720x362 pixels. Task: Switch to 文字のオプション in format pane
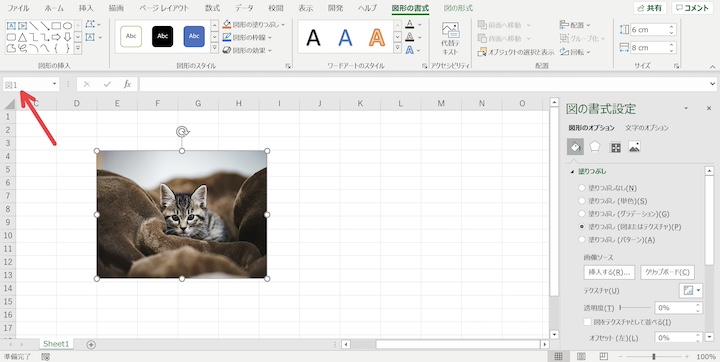coord(647,128)
